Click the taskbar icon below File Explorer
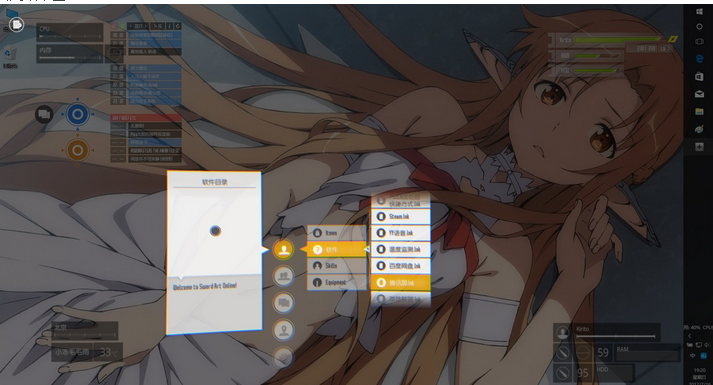Viewport: 713px width, 385px height. click(x=699, y=130)
